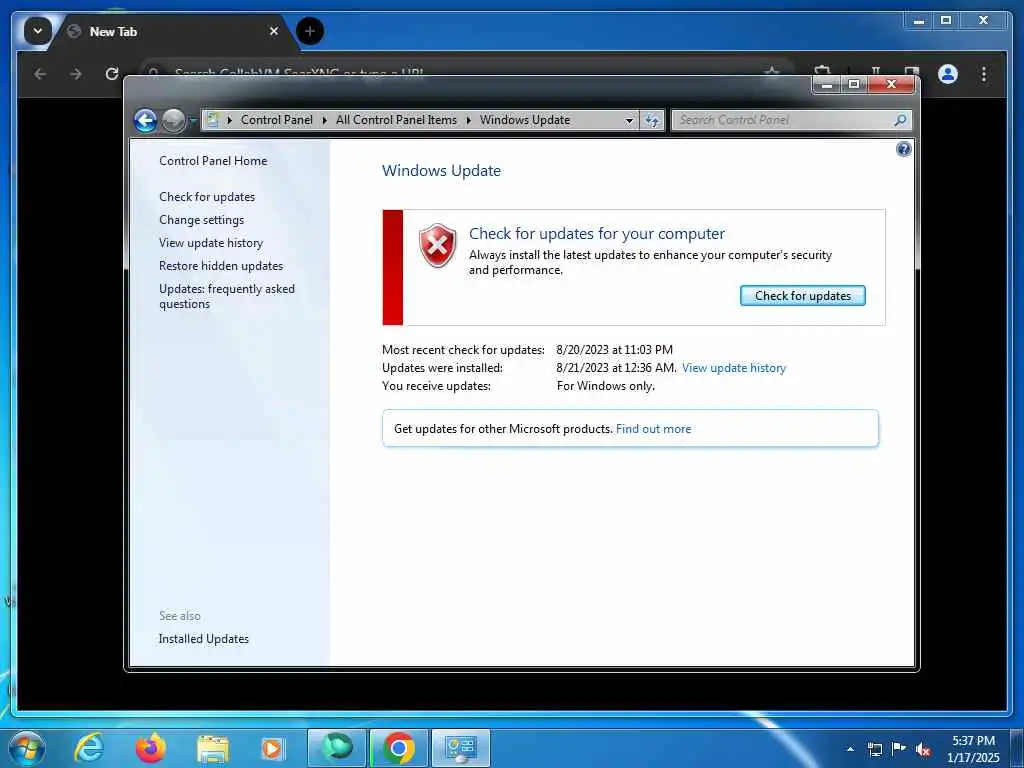Minimize the Control Panel window
Image resolution: width=1024 pixels, height=768 pixels.
click(x=826, y=84)
